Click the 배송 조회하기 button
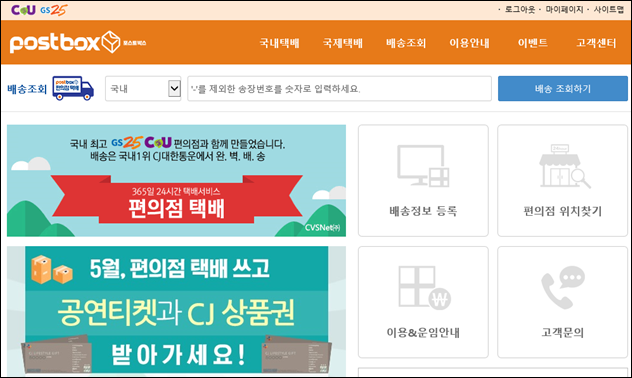Screen dimensions: 632x378 [x=563, y=89]
